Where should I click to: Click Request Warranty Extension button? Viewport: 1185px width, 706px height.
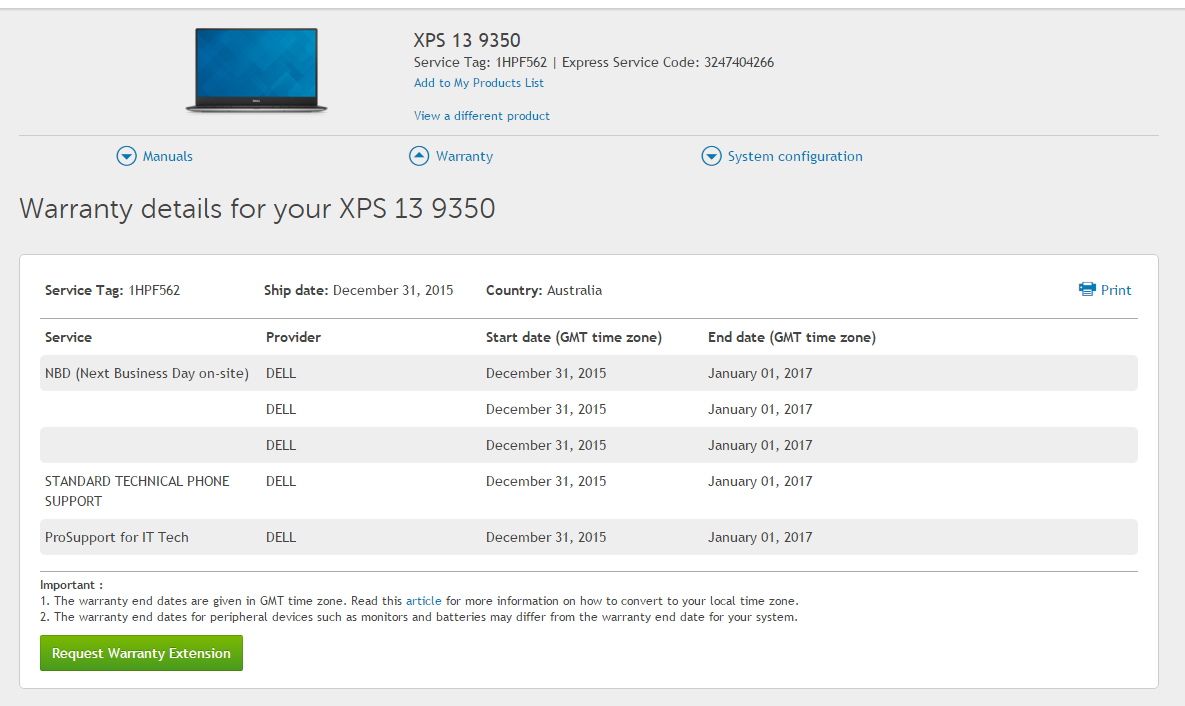141,653
